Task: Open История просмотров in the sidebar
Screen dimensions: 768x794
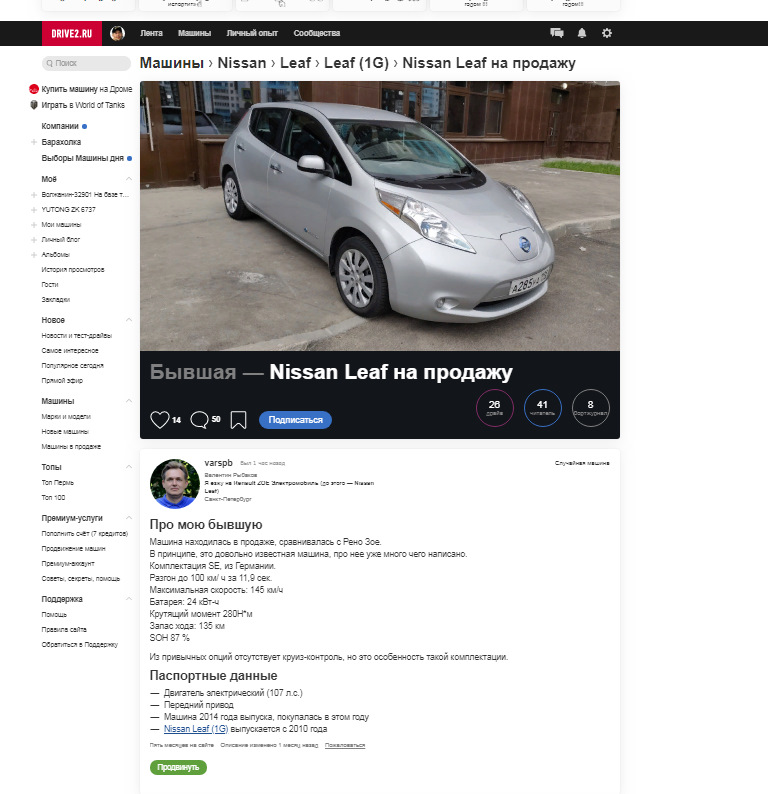Action: (x=73, y=270)
